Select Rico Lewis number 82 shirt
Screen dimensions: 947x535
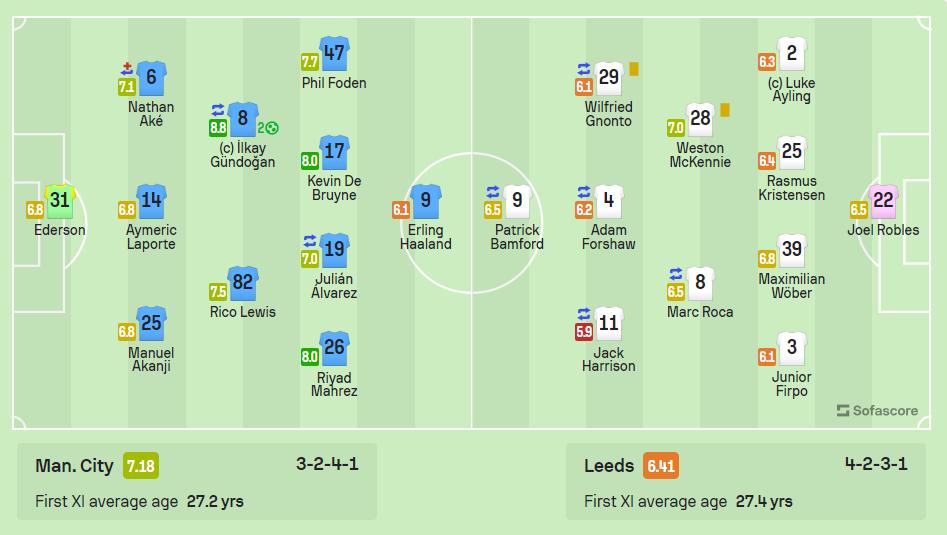243,283
